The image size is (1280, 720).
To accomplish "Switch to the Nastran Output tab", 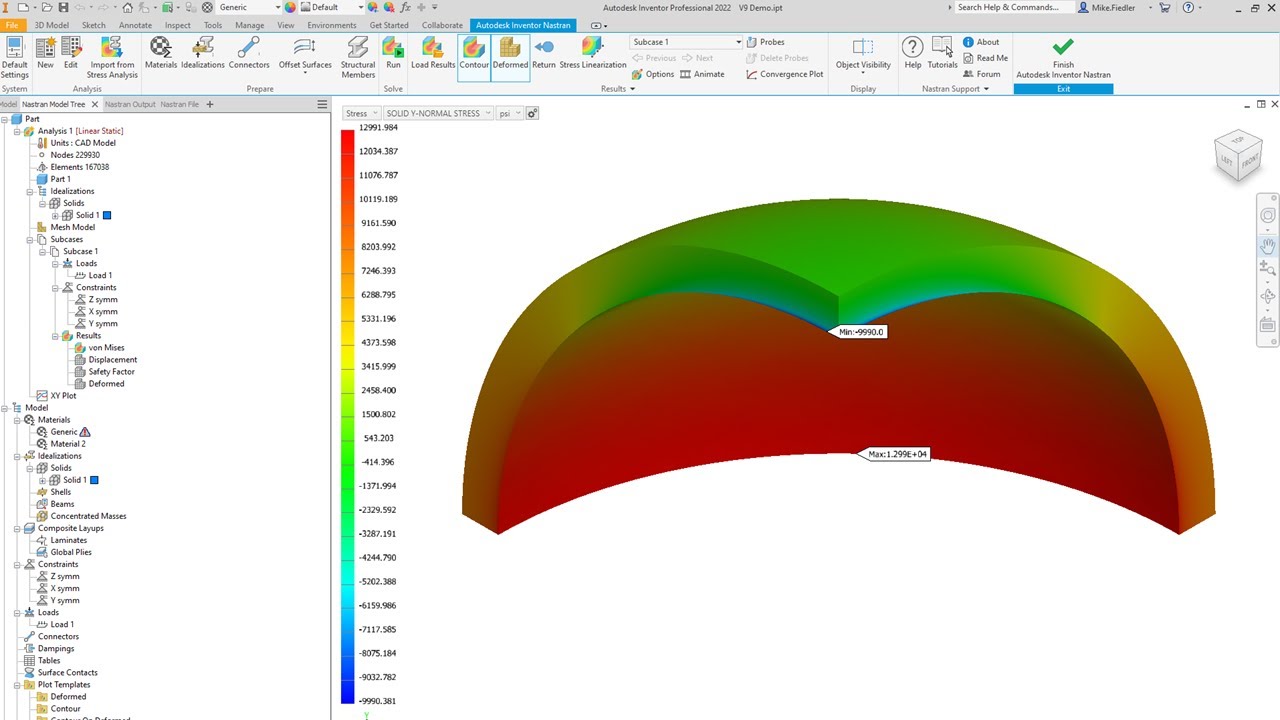I will click(x=130, y=104).
